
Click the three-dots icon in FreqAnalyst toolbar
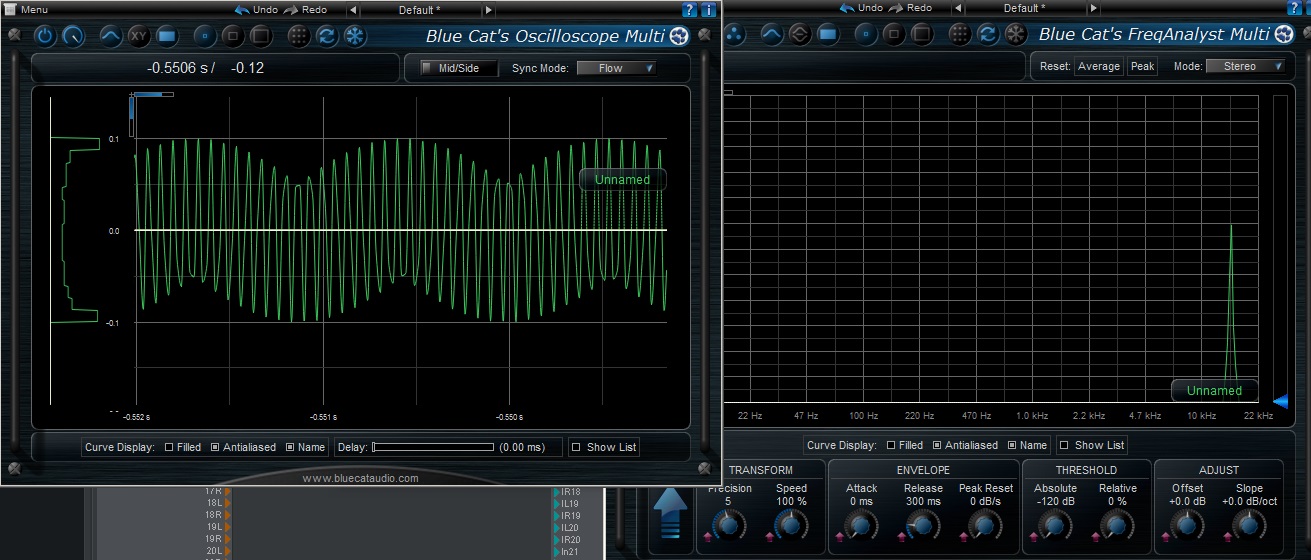click(x=734, y=34)
